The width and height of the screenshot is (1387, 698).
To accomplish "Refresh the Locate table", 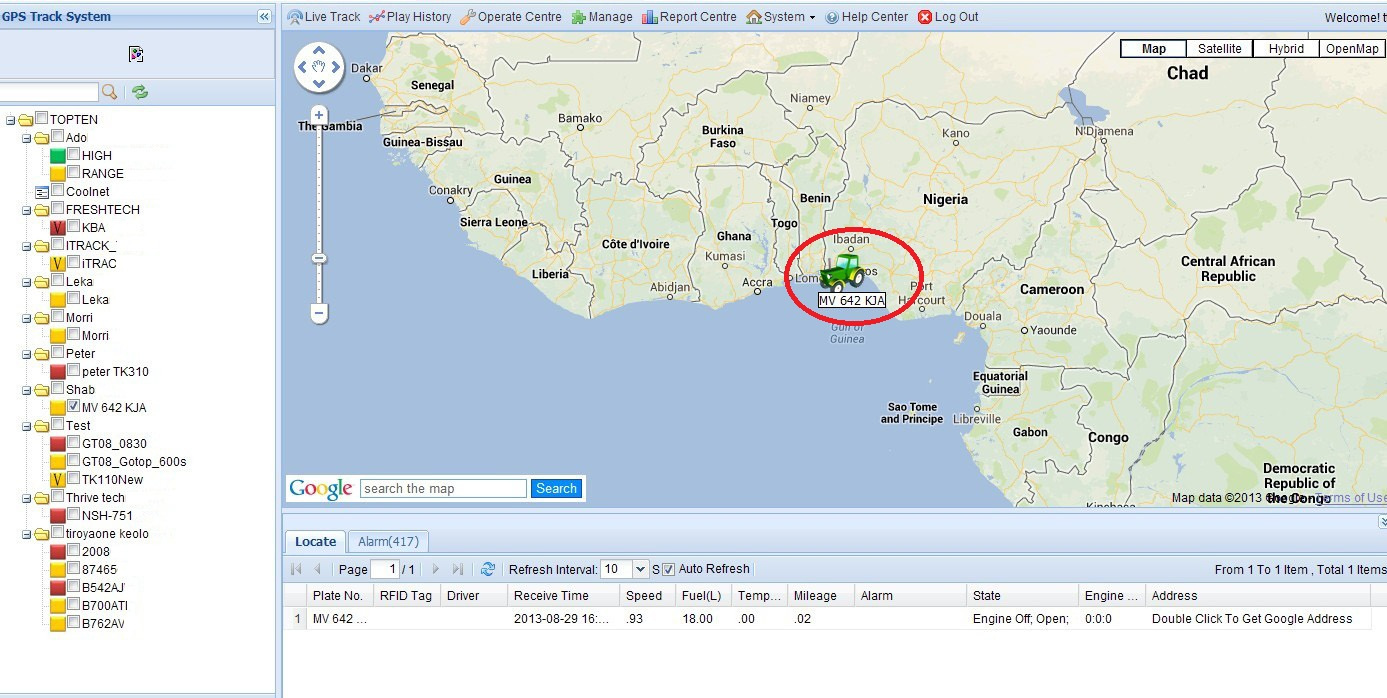I will pyautogui.click(x=488, y=569).
